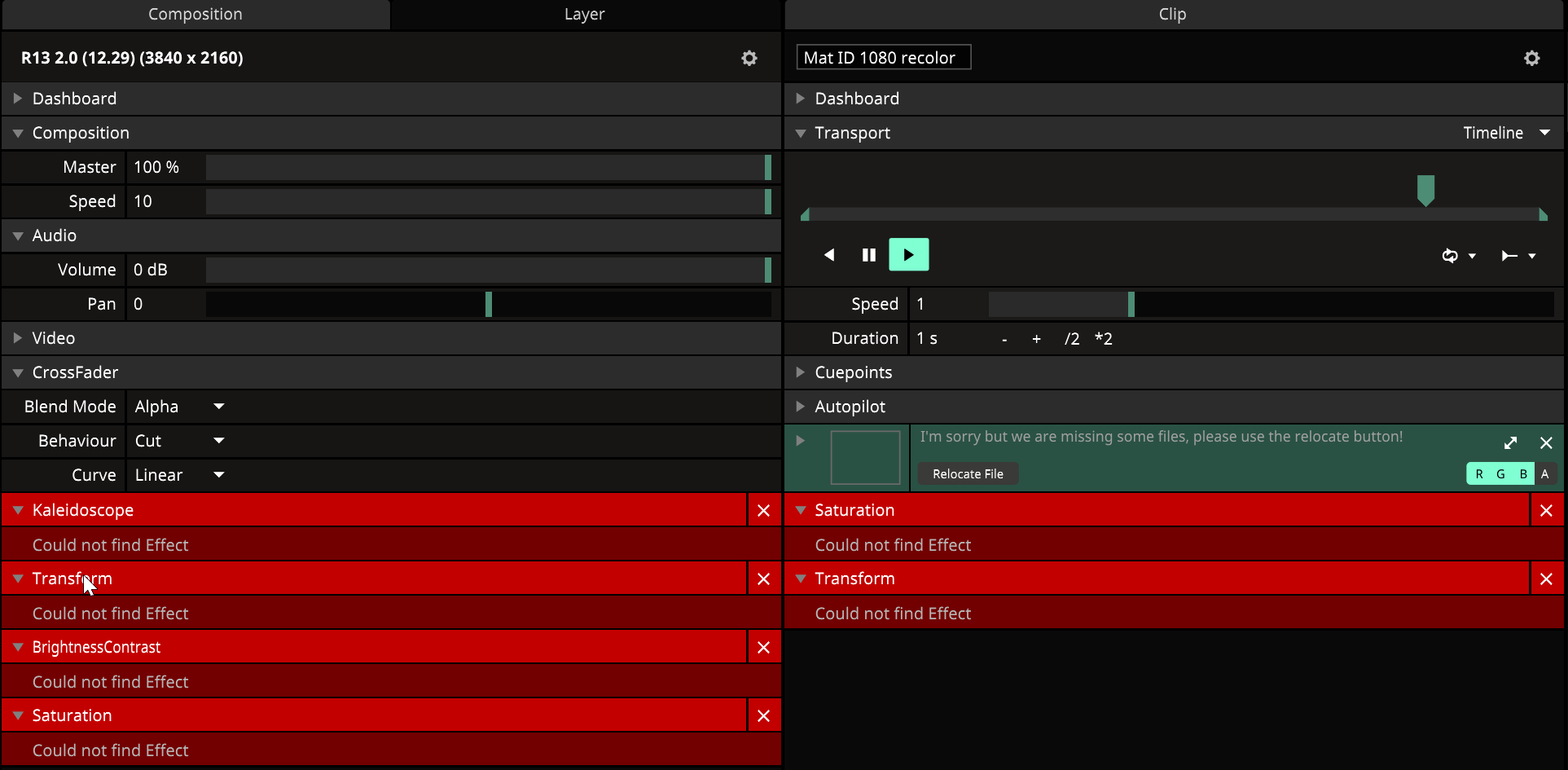The height and width of the screenshot is (770, 1568).
Task: Switch to the Layer tab
Action: (x=584, y=15)
